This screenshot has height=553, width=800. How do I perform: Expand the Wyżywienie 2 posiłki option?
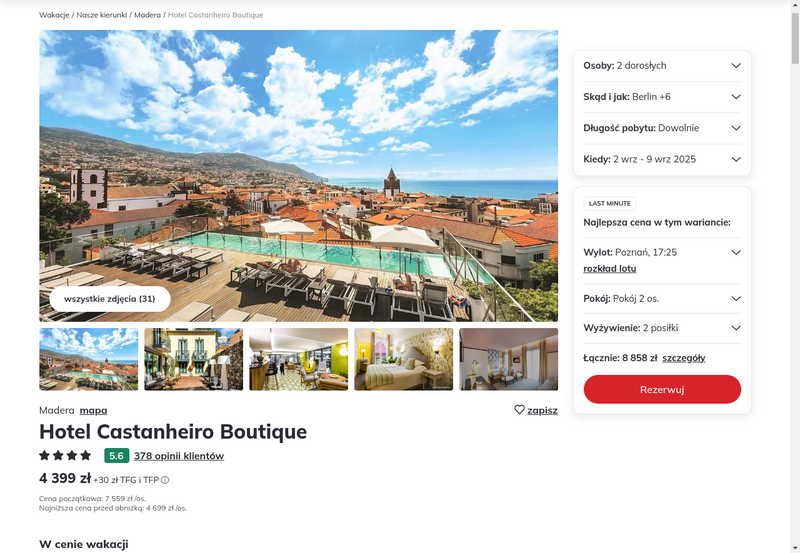662,328
